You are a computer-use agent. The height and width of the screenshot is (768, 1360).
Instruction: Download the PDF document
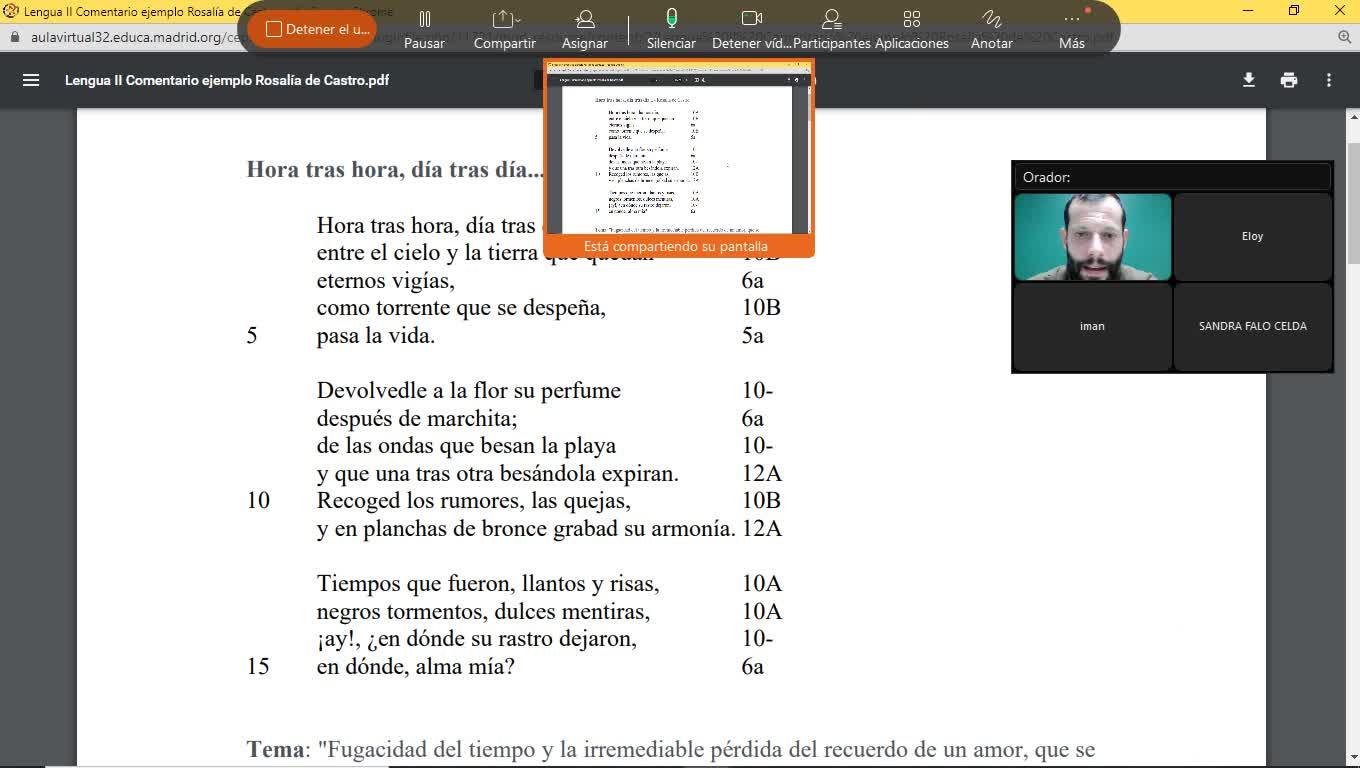point(1249,80)
